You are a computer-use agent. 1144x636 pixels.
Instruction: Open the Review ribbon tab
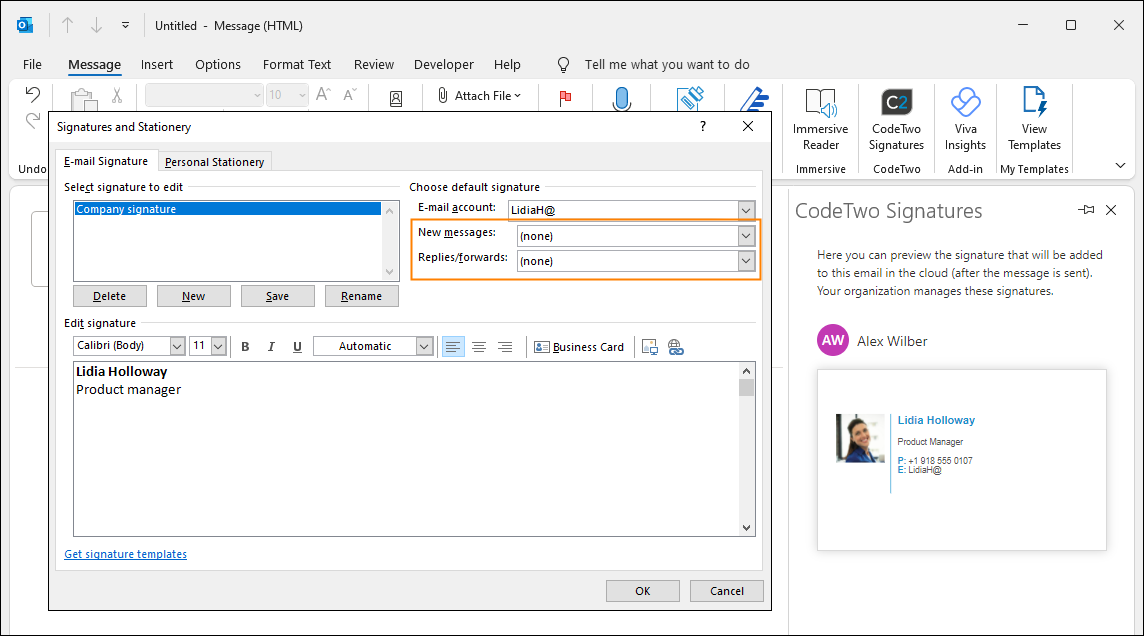click(374, 64)
